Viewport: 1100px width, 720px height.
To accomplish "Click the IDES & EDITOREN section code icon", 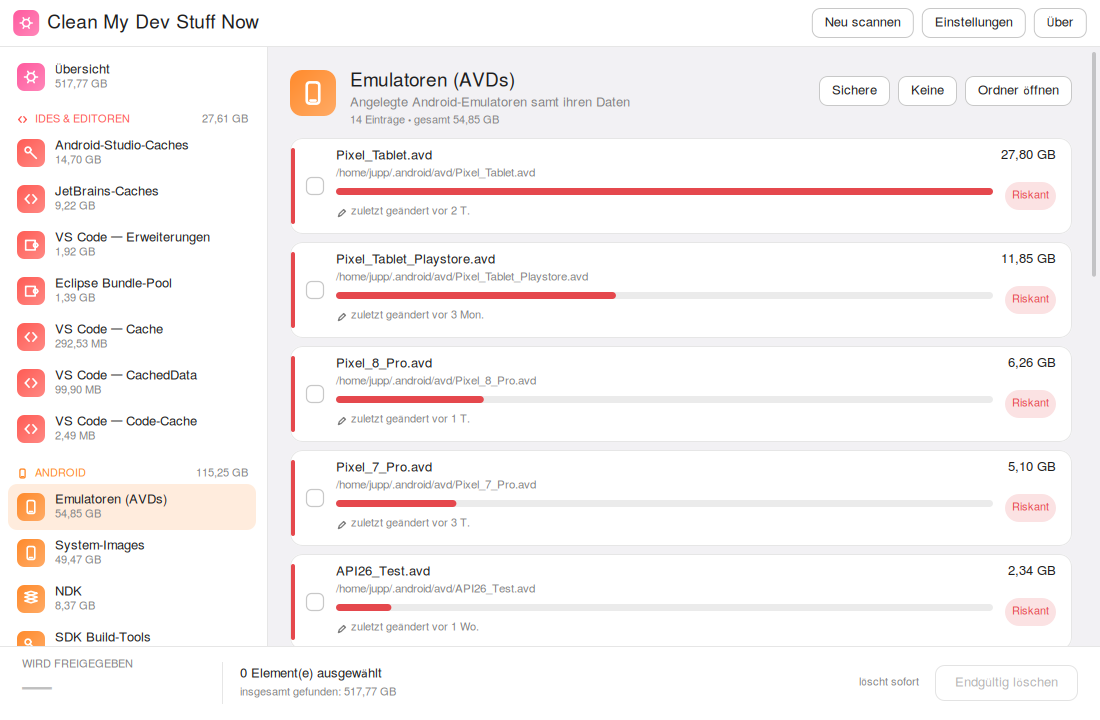I will click(x=22, y=119).
